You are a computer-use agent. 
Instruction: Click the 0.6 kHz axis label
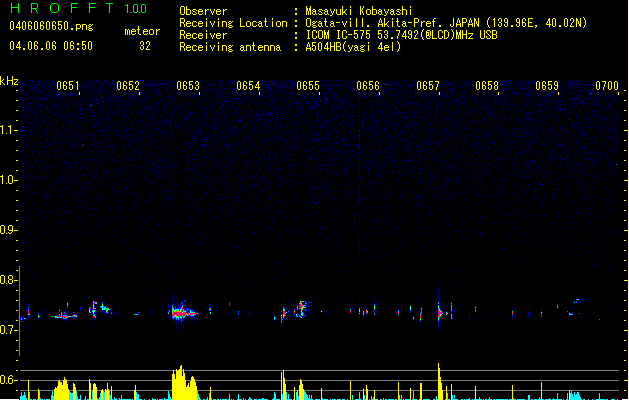[9, 380]
